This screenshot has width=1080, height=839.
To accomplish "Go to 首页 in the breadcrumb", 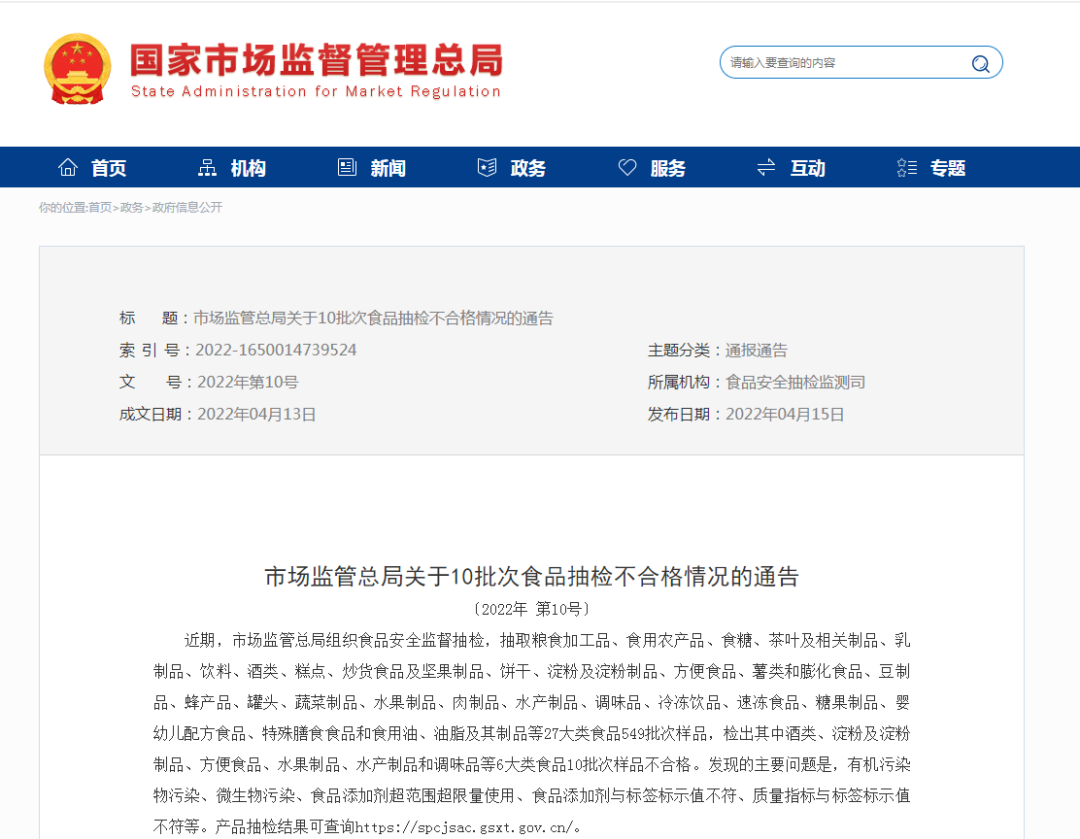I will 100,207.
